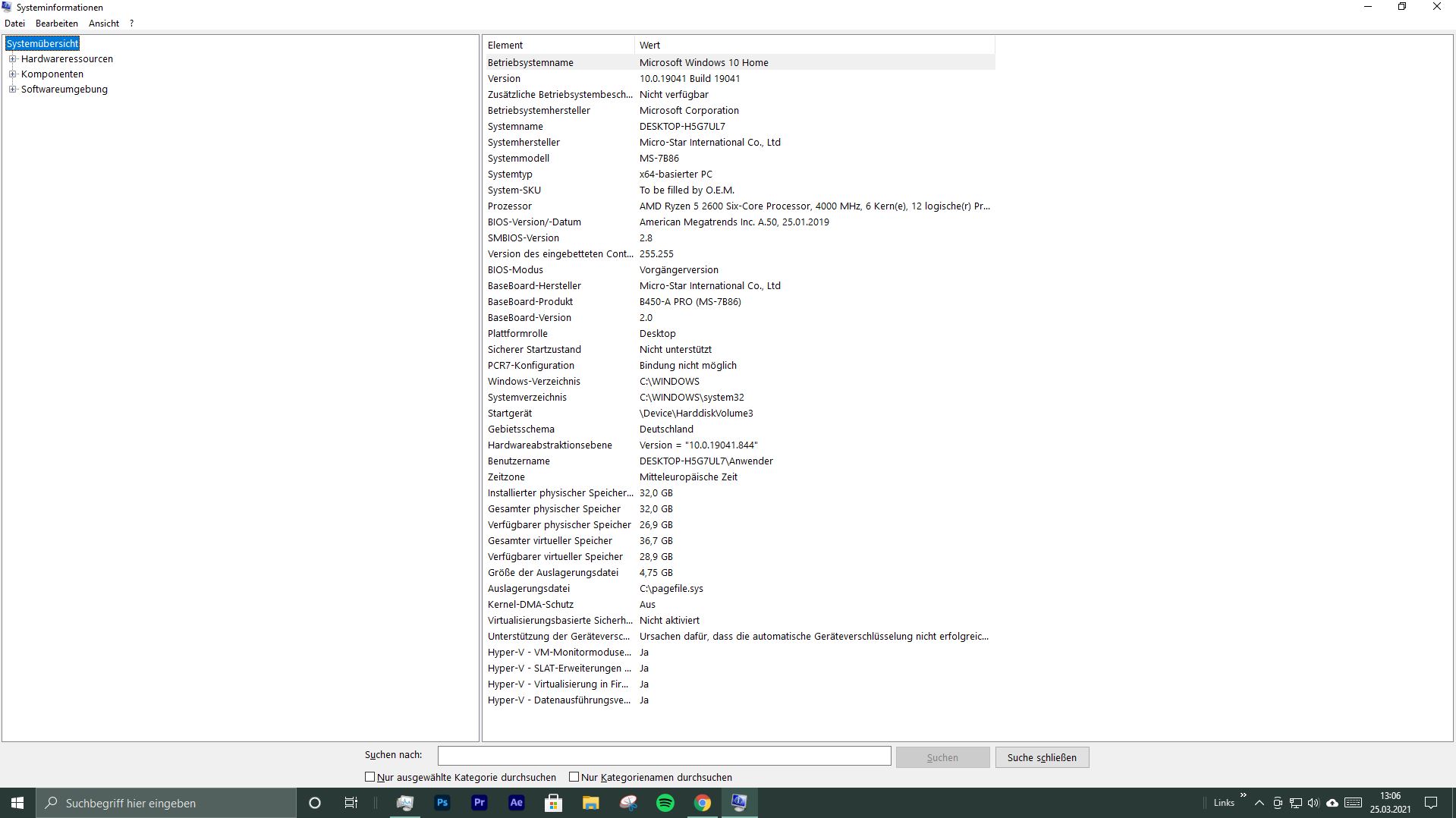Open Cortana from the taskbar
The width and height of the screenshot is (1456, 818).
coord(315,803)
